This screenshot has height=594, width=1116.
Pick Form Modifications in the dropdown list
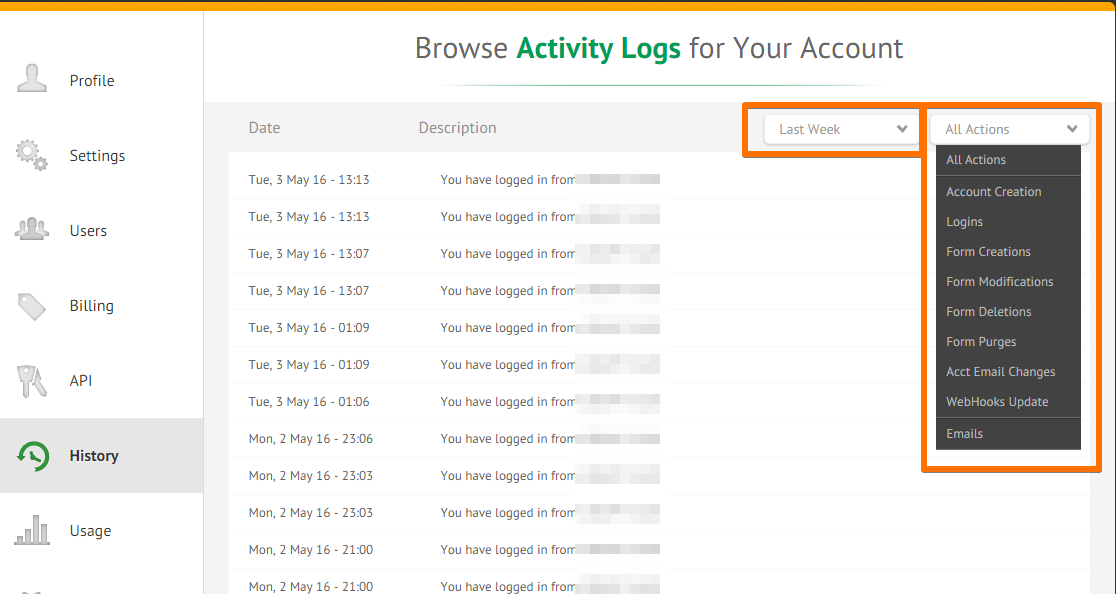999,282
